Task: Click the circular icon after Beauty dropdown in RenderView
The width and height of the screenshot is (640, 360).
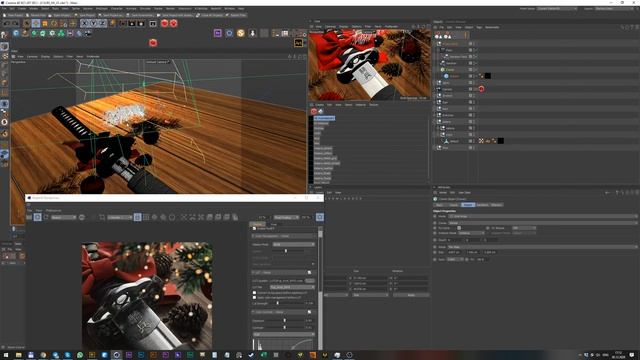Action: click(x=82, y=217)
